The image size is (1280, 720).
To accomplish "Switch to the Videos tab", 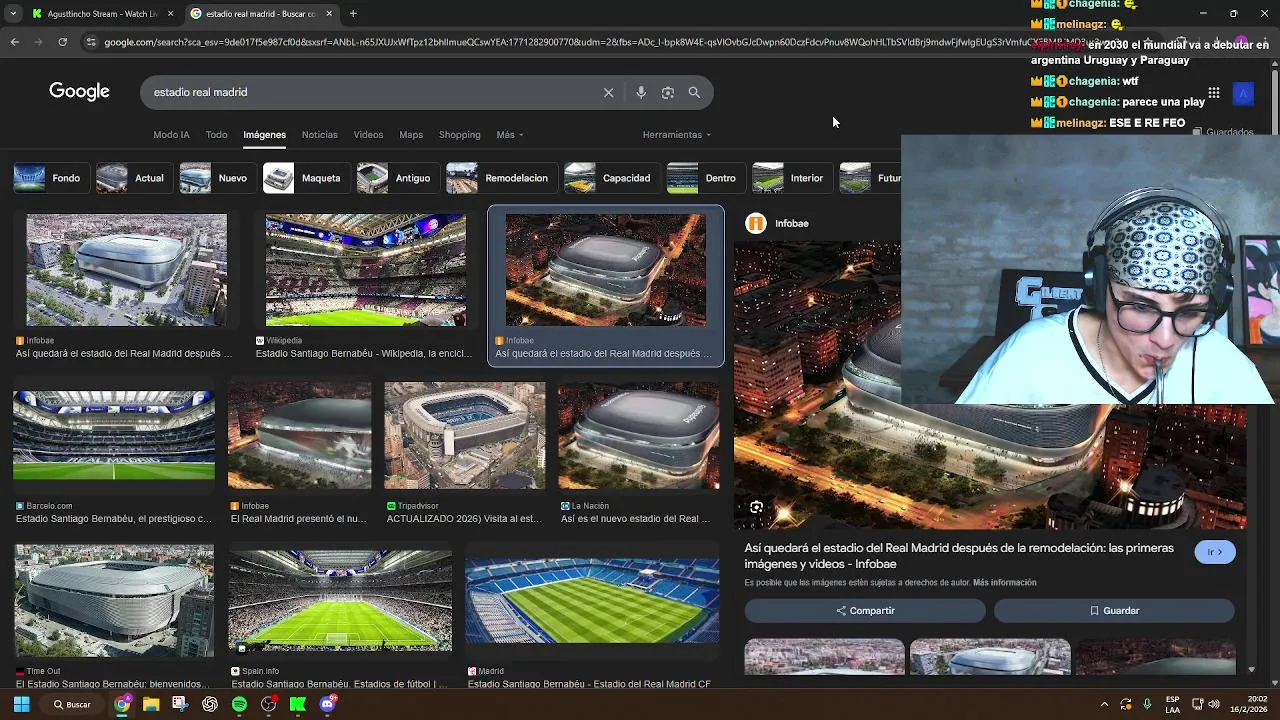I will (368, 135).
